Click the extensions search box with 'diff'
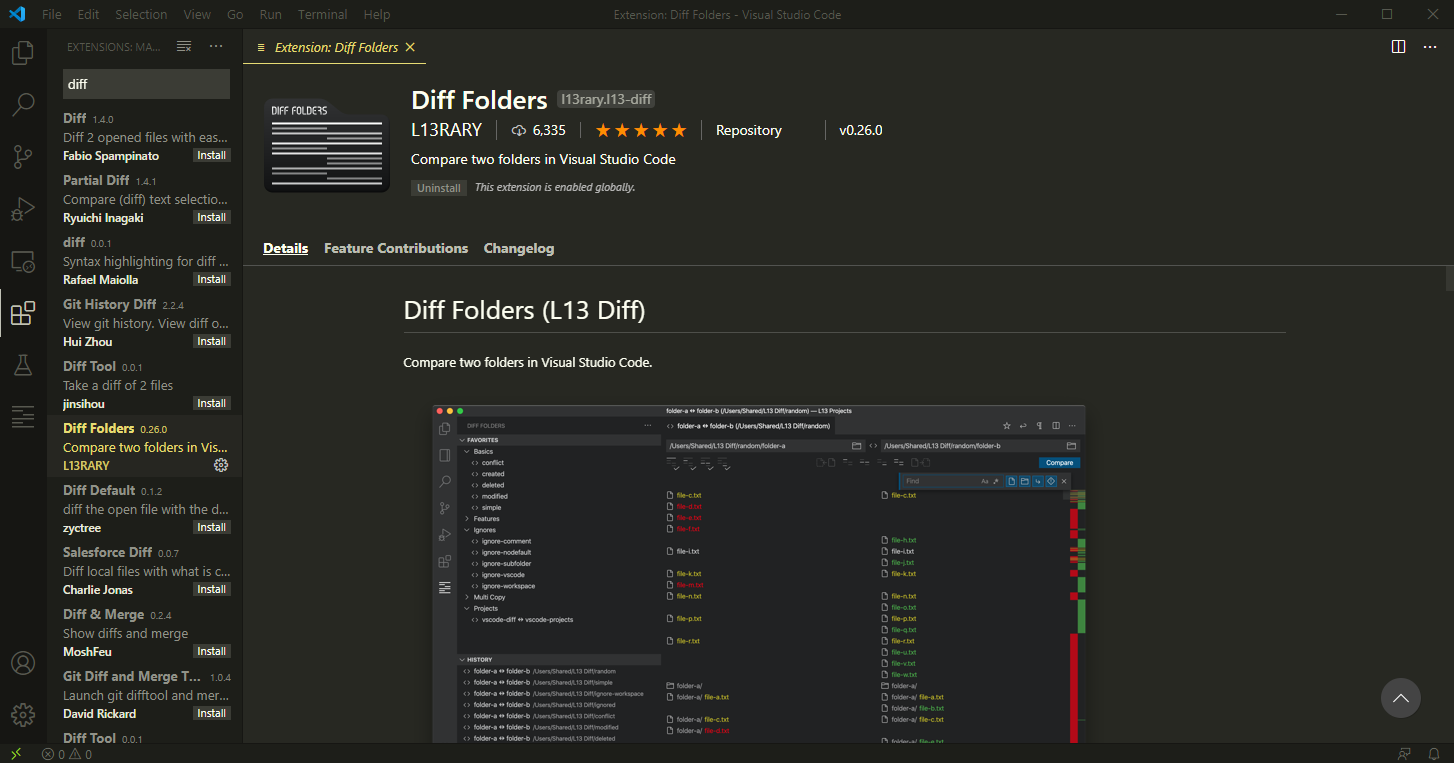1454x763 pixels. (146, 84)
